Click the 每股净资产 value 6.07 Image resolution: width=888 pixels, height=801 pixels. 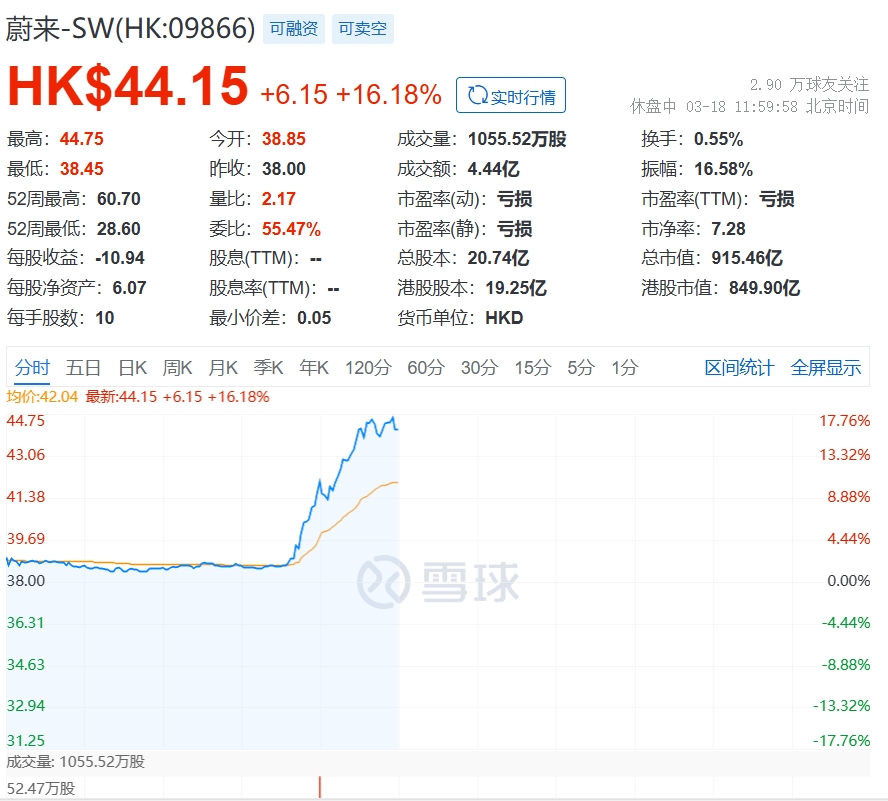129,288
